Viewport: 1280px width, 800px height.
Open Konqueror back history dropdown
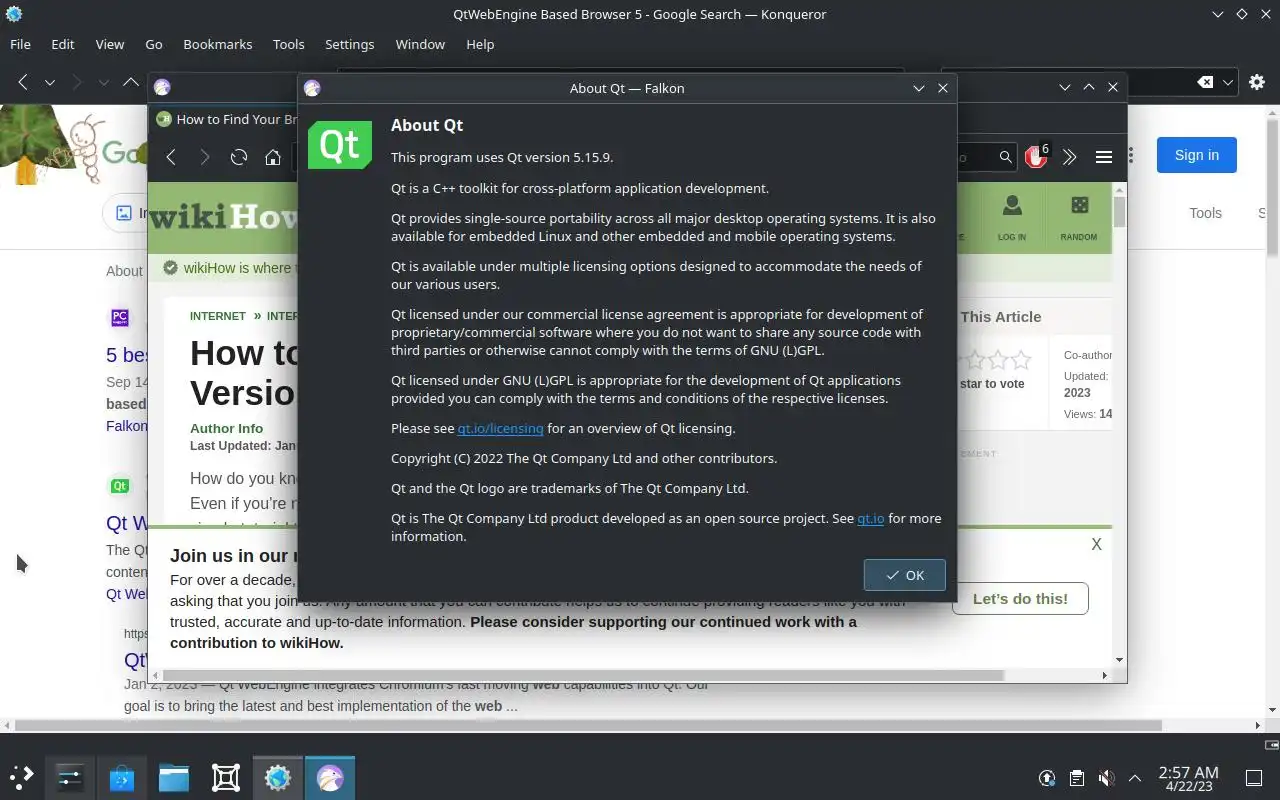49,82
